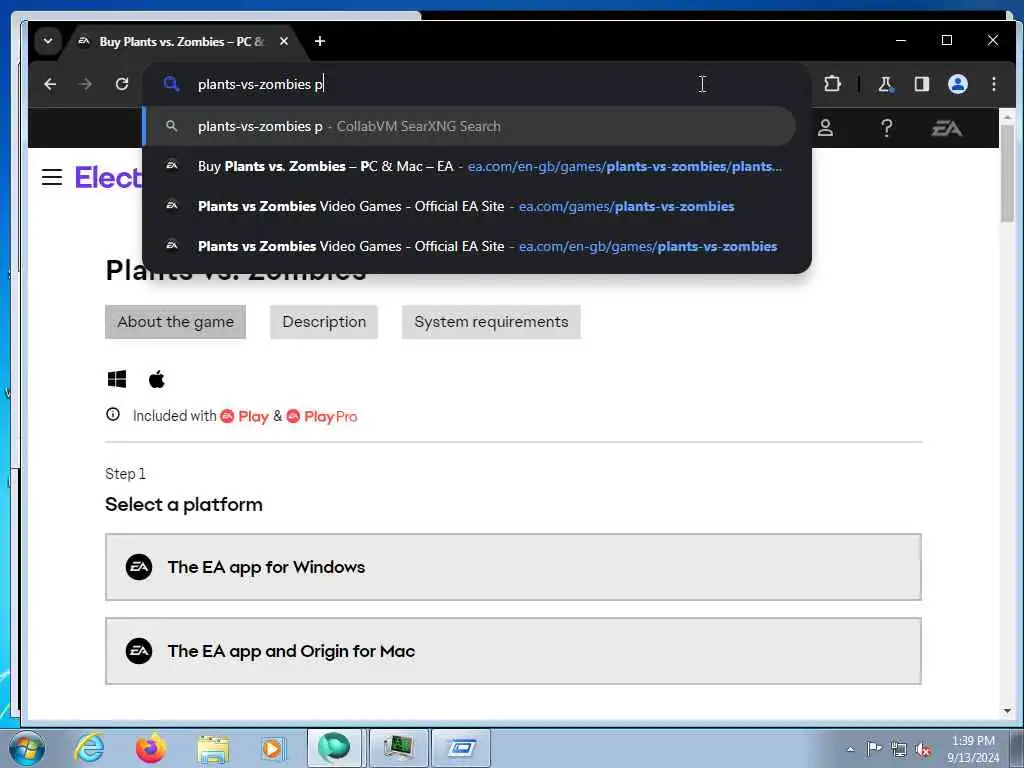Screen dimensions: 1024x768
Task: Click the Apple platform icon
Action: (x=157, y=379)
